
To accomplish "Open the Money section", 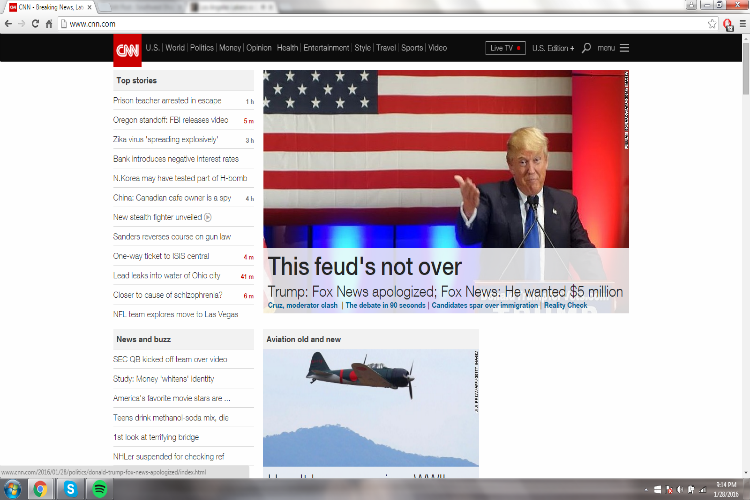I will pyautogui.click(x=230, y=47).
